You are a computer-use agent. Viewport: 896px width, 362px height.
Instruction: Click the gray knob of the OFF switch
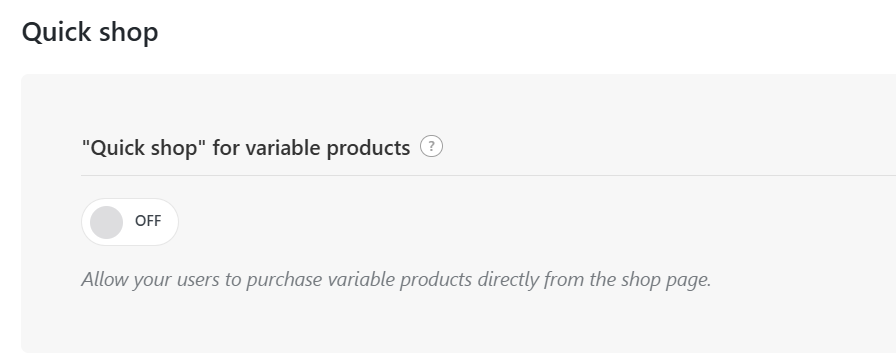point(106,222)
